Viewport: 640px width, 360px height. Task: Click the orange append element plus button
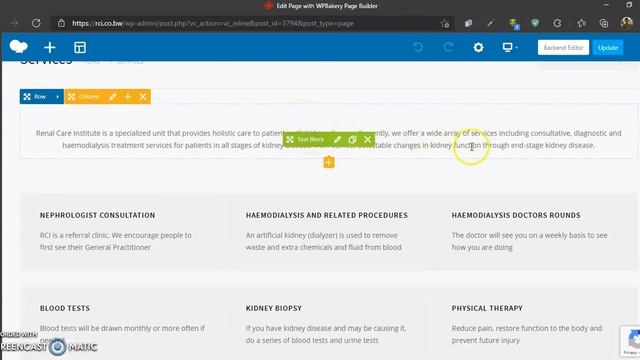(x=329, y=162)
